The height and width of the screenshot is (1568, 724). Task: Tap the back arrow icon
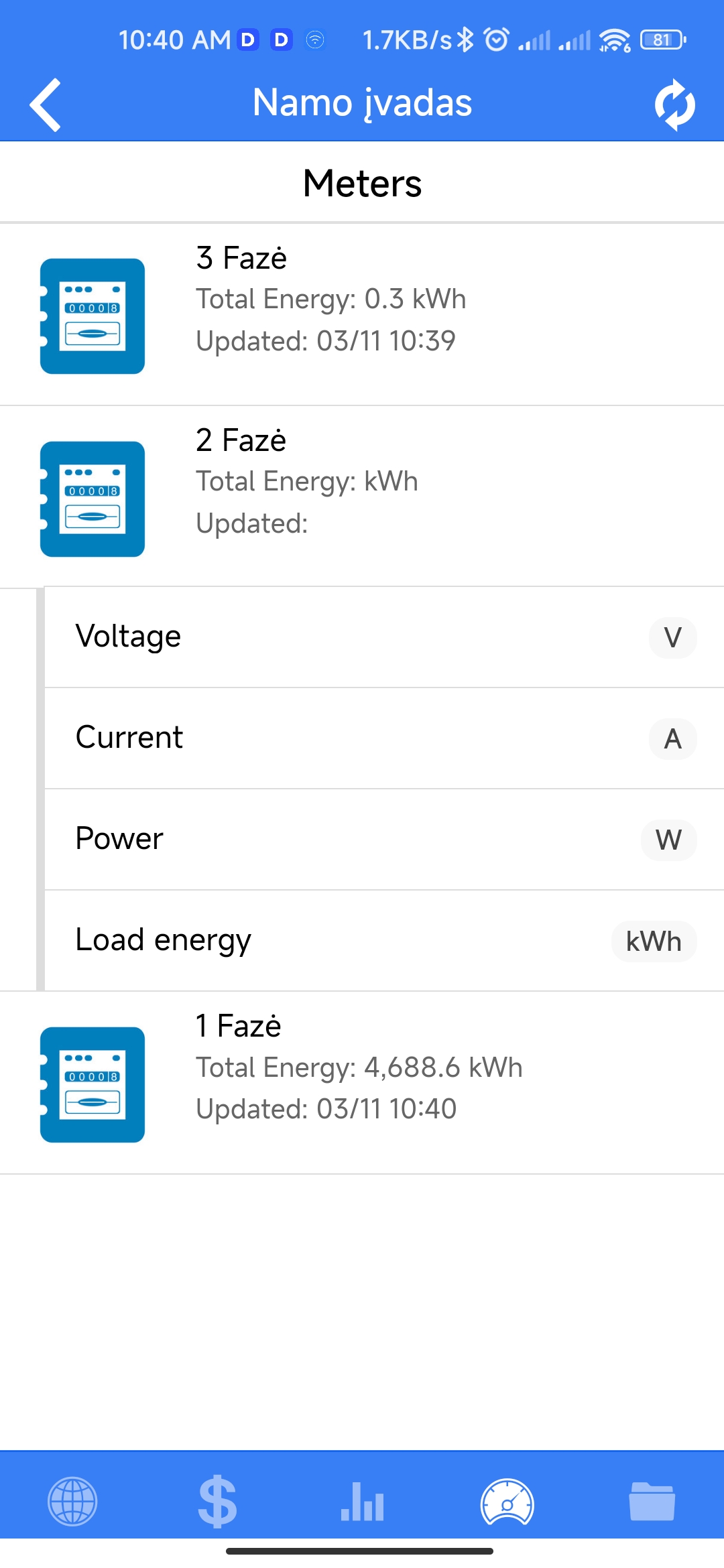[46, 105]
